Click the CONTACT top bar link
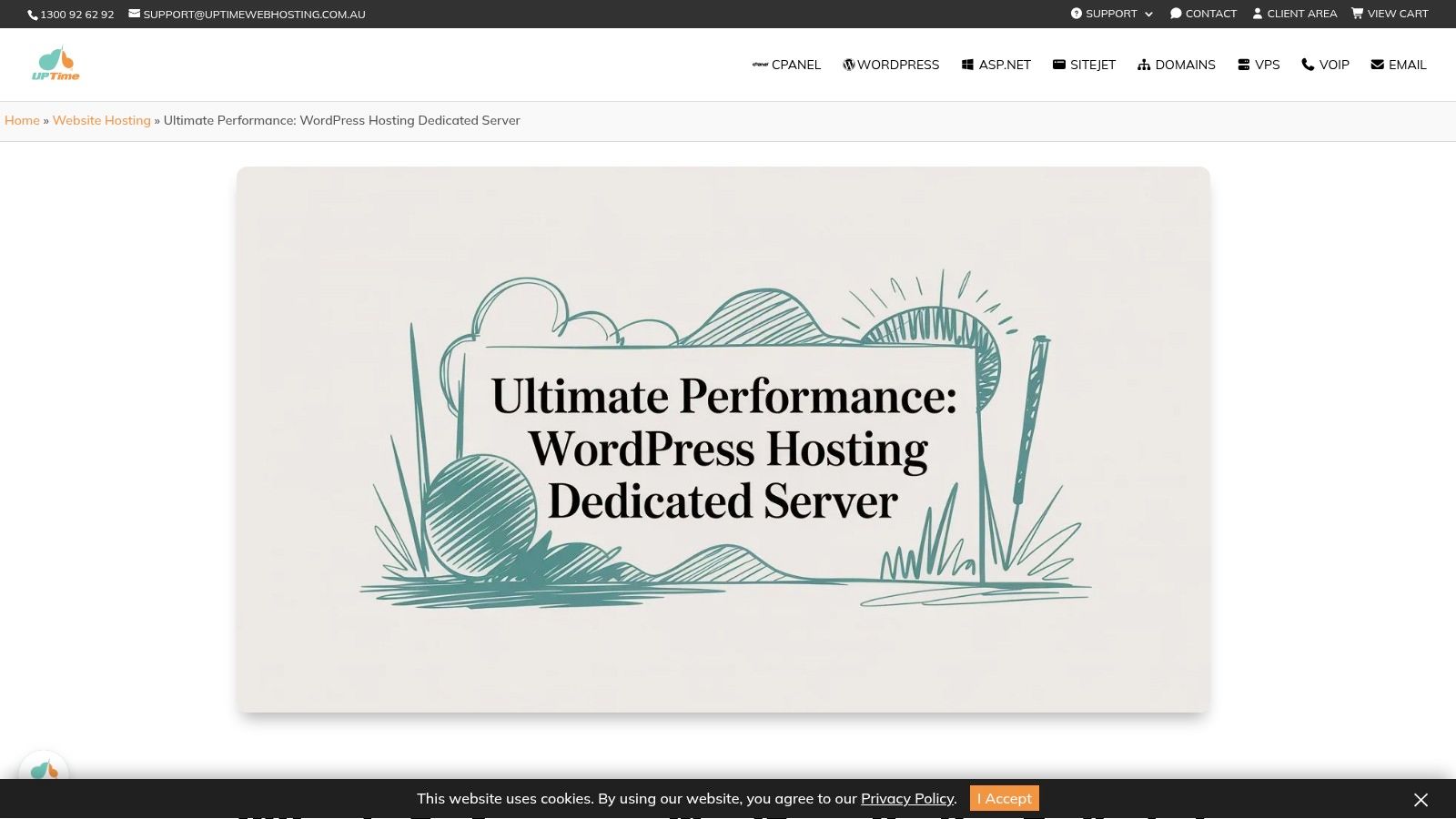Screen dimensions: 1456x819 click(x=1203, y=14)
